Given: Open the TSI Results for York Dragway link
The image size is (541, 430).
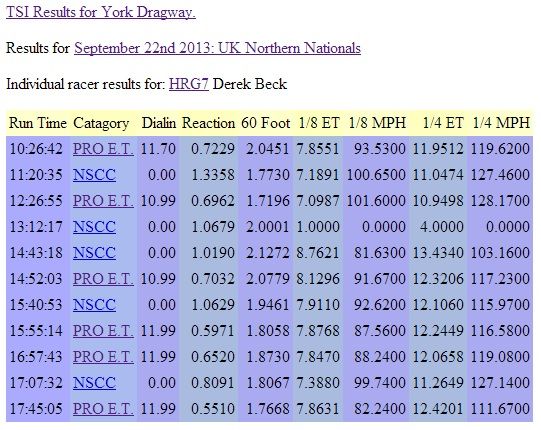Looking at the screenshot, I should pyautogui.click(x=101, y=12).
